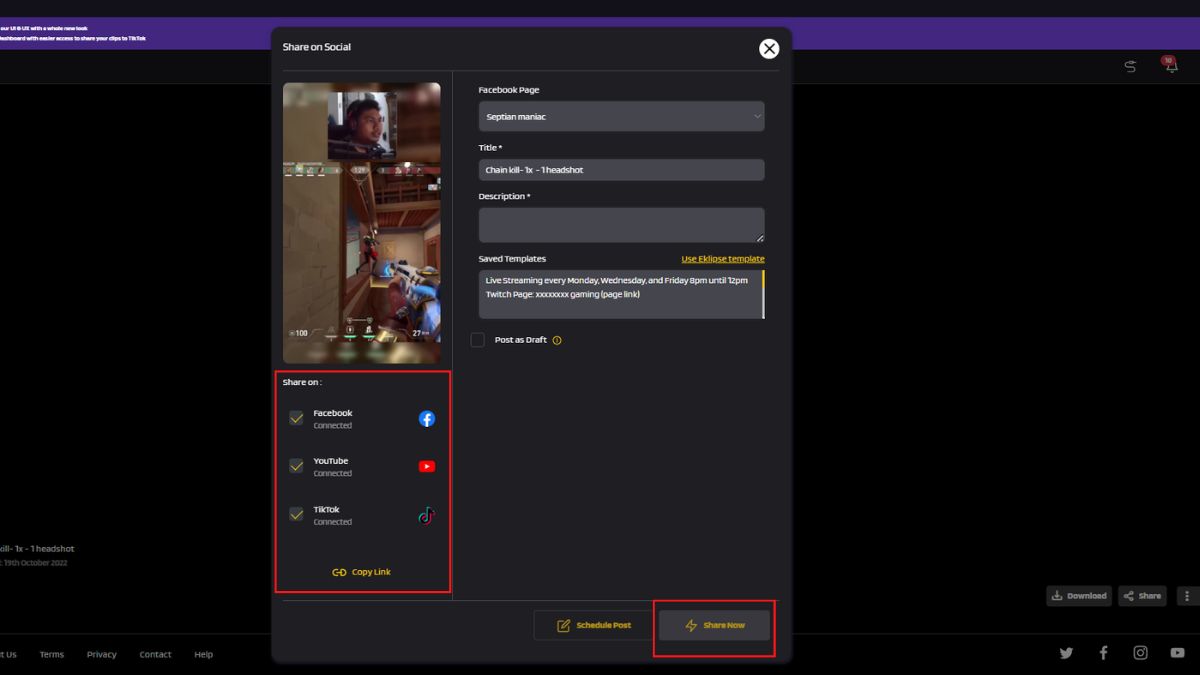Click the Share Now button
Viewport: 1200px width, 675px height.
pyautogui.click(x=714, y=624)
